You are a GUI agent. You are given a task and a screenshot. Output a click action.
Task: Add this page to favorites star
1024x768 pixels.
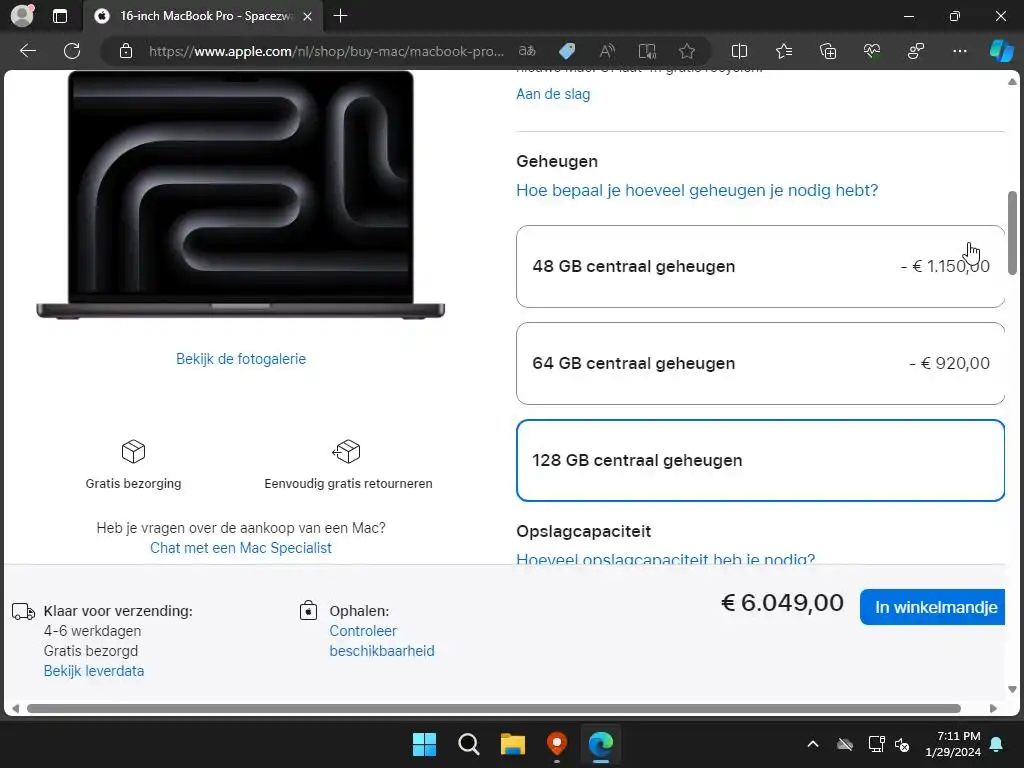pyautogui.click(x=686, y=51)
